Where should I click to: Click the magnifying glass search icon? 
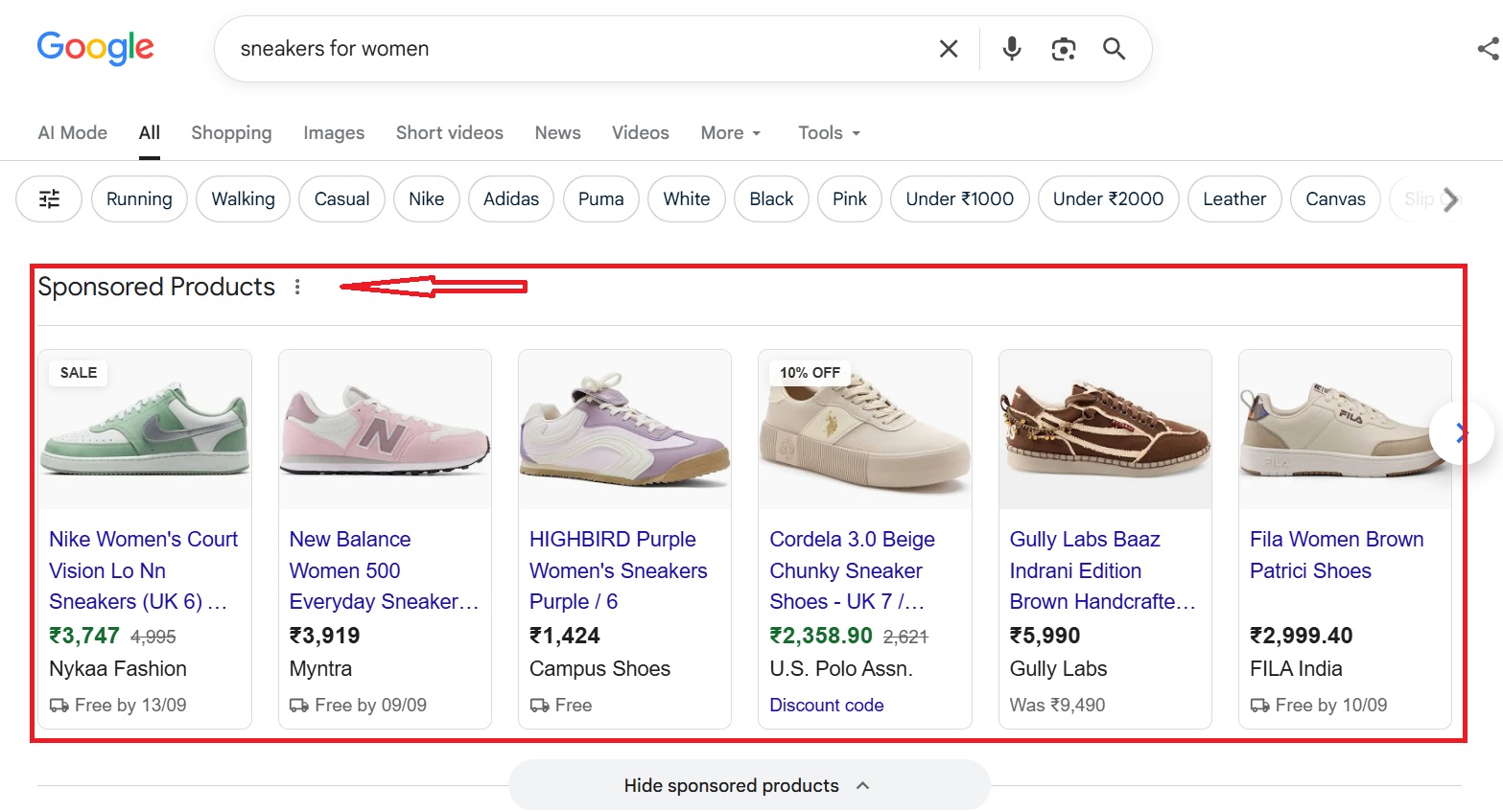(x=1114, y=49)
